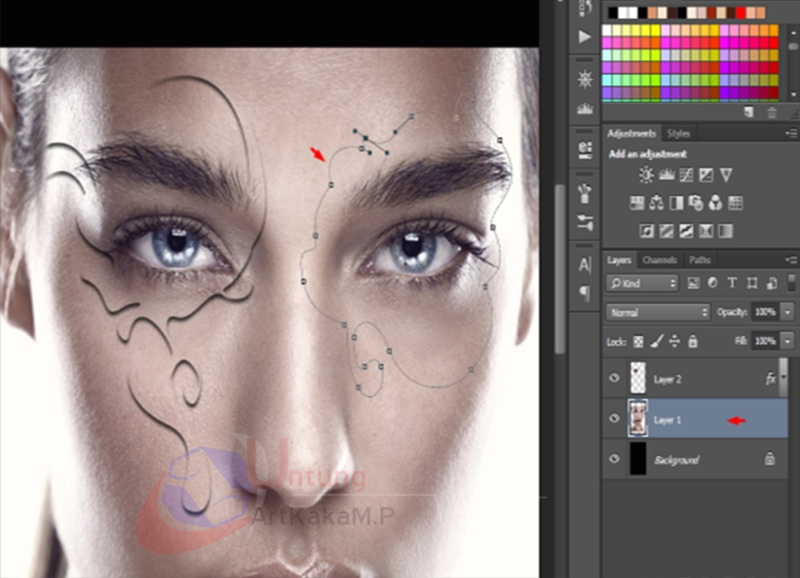Screen dimensions: 800x578
Task: Open Layer 2 fx layer effects
Action: (x=770, y=379)
